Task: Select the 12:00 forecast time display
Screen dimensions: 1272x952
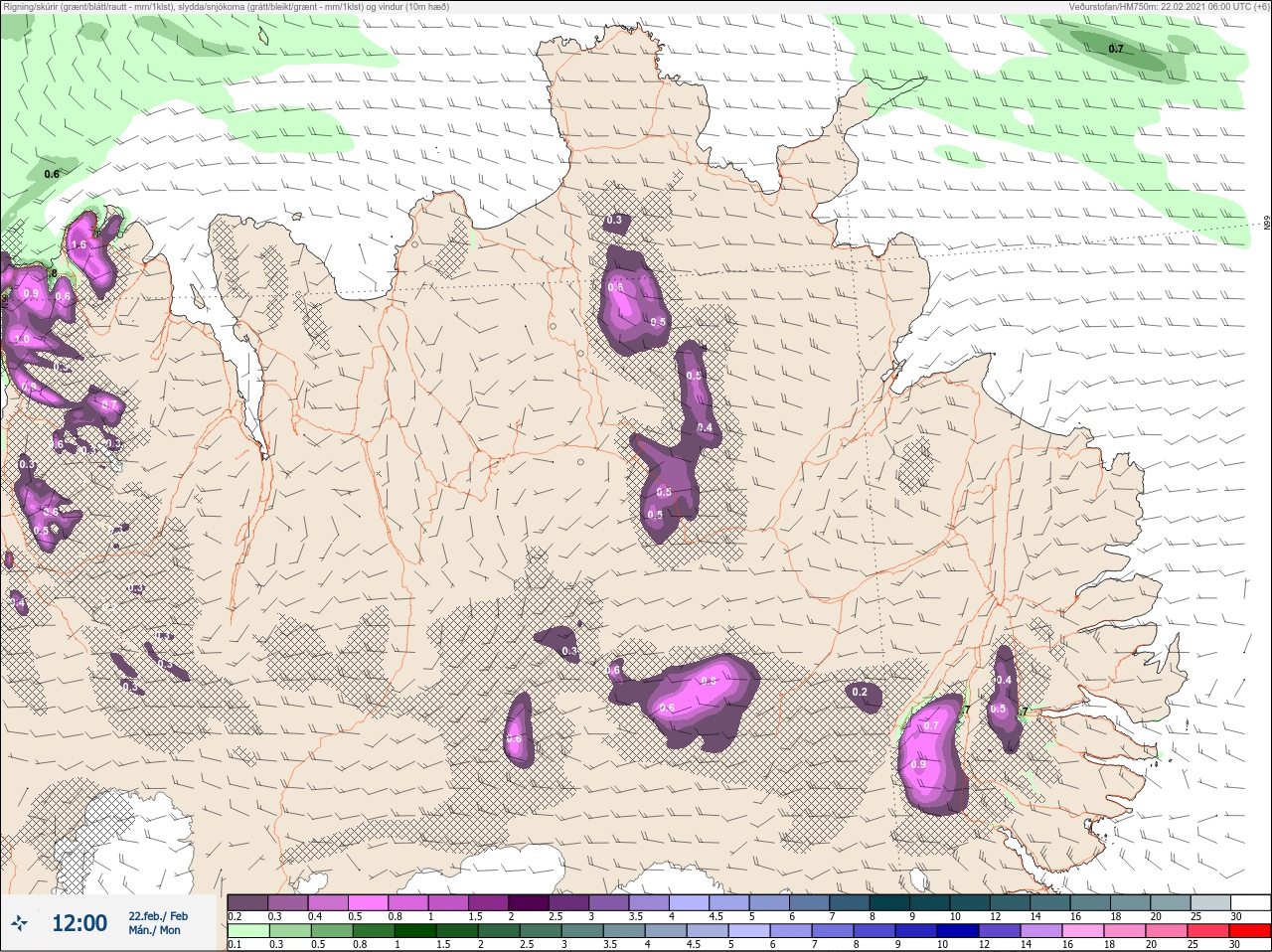Action: pyautogui.click(x=79, y=923)
